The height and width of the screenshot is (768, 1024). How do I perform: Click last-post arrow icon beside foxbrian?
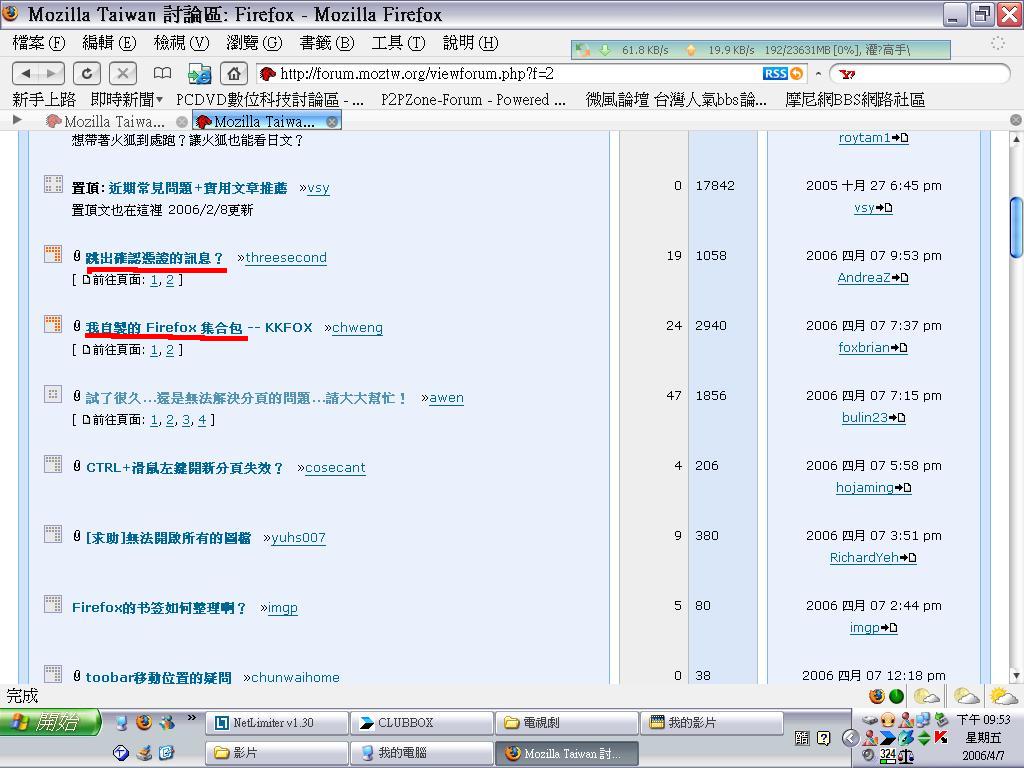pyautogui.click(x=899, y=348)
